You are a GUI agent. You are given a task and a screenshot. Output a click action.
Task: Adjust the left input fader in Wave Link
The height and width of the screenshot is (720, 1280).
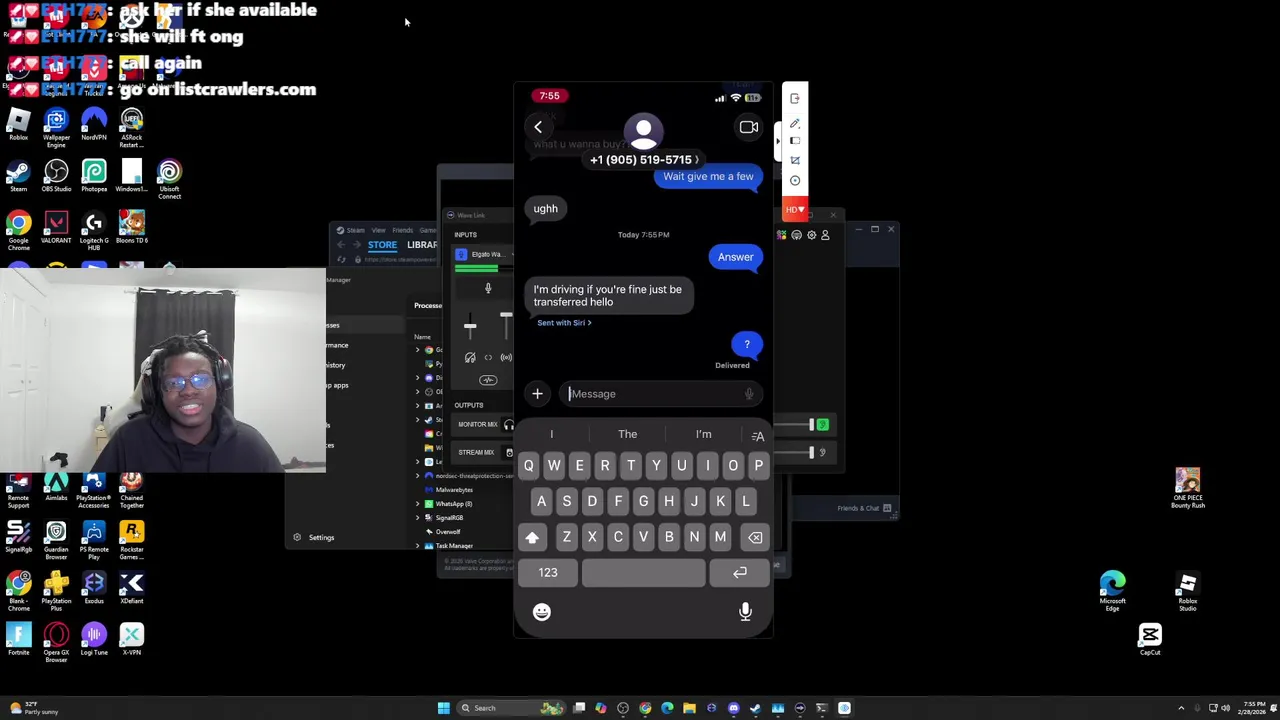click(470, 326)
